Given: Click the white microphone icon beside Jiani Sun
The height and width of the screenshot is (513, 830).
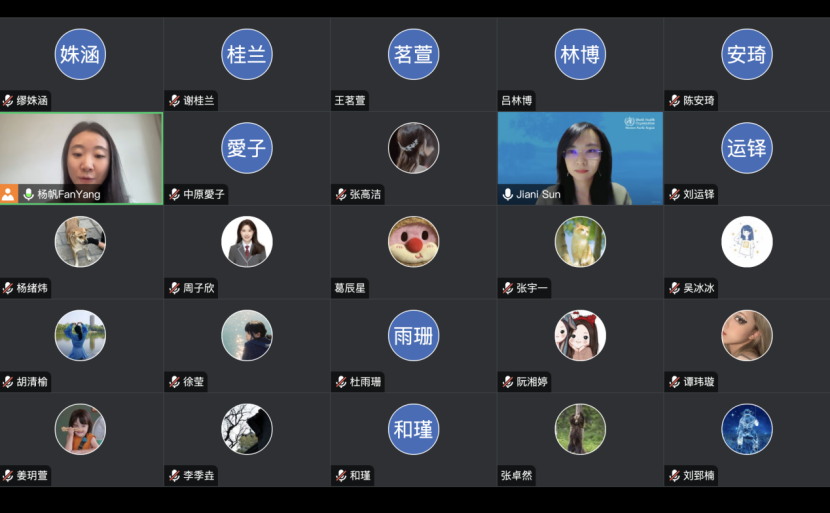Looking at the screenshot, I should click(508, 194).
